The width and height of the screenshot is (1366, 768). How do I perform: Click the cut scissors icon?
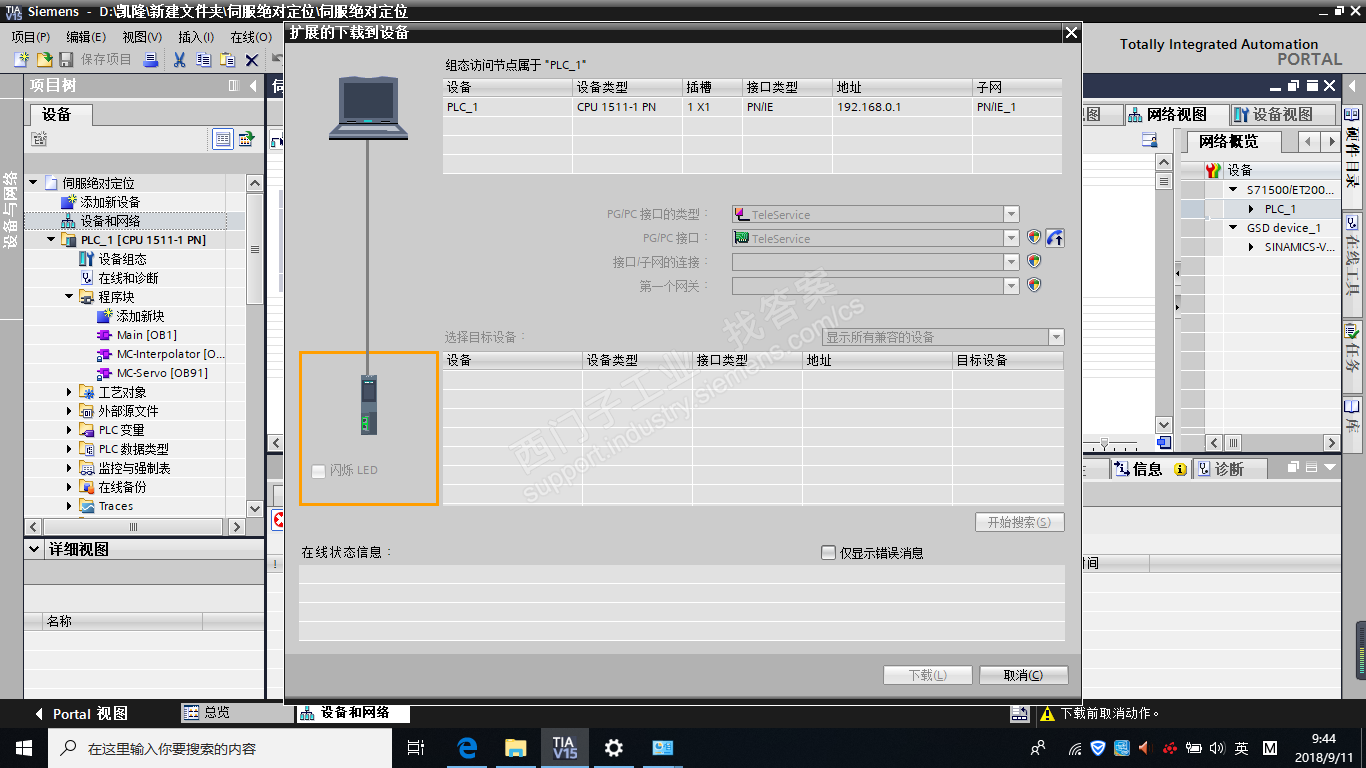pyautogui.click(x=179, y=60)
